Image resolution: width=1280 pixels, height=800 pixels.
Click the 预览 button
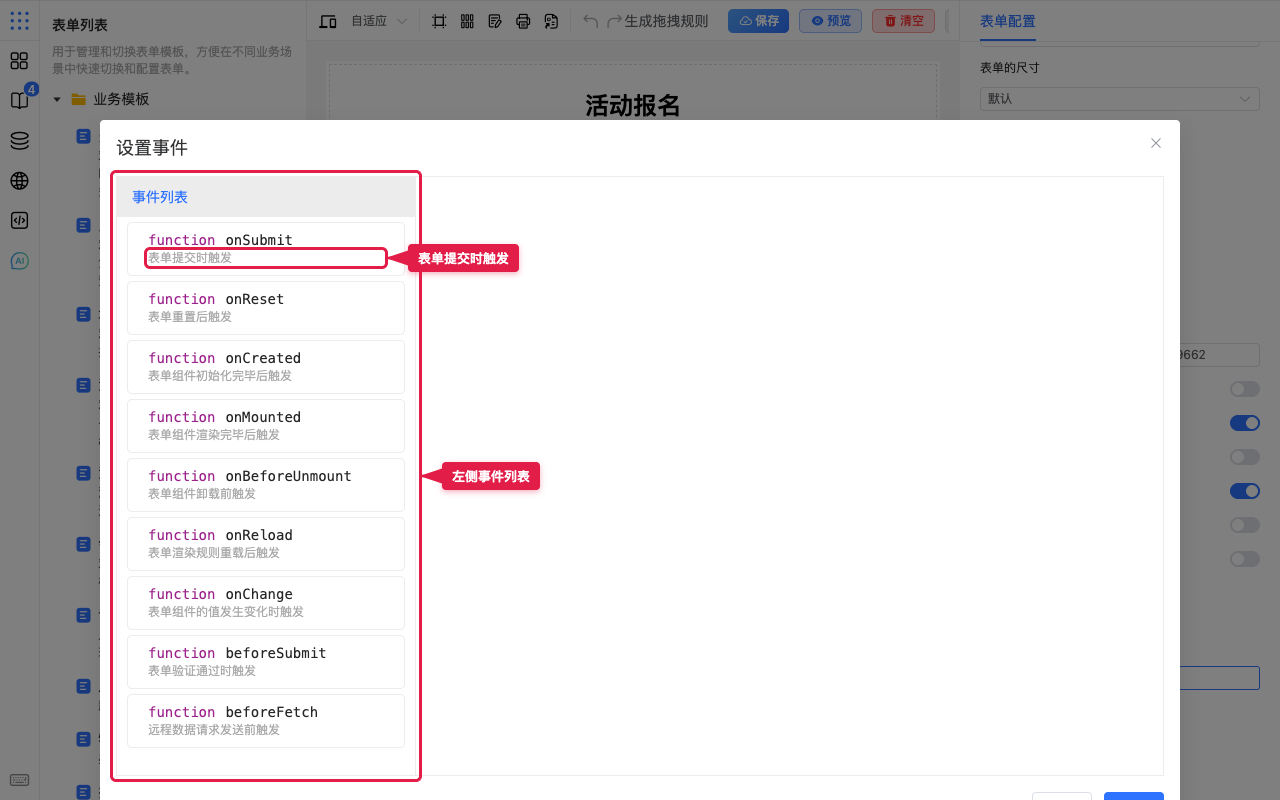[x=830, y=21]
